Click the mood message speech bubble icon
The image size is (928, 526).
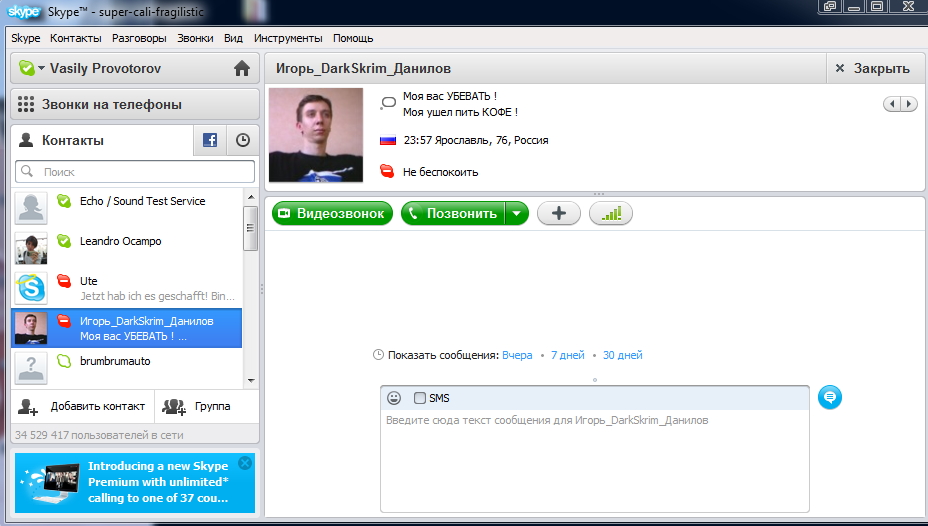(388, 103)
